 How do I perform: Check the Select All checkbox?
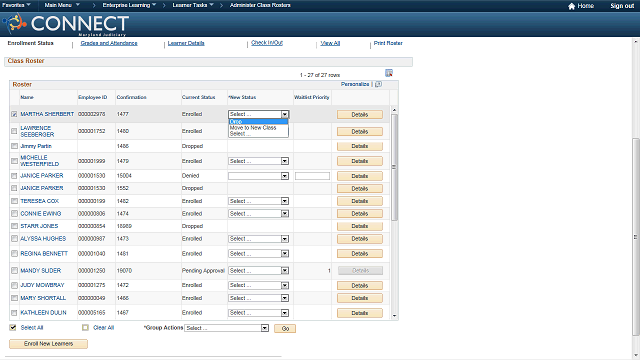coord(13,327)
